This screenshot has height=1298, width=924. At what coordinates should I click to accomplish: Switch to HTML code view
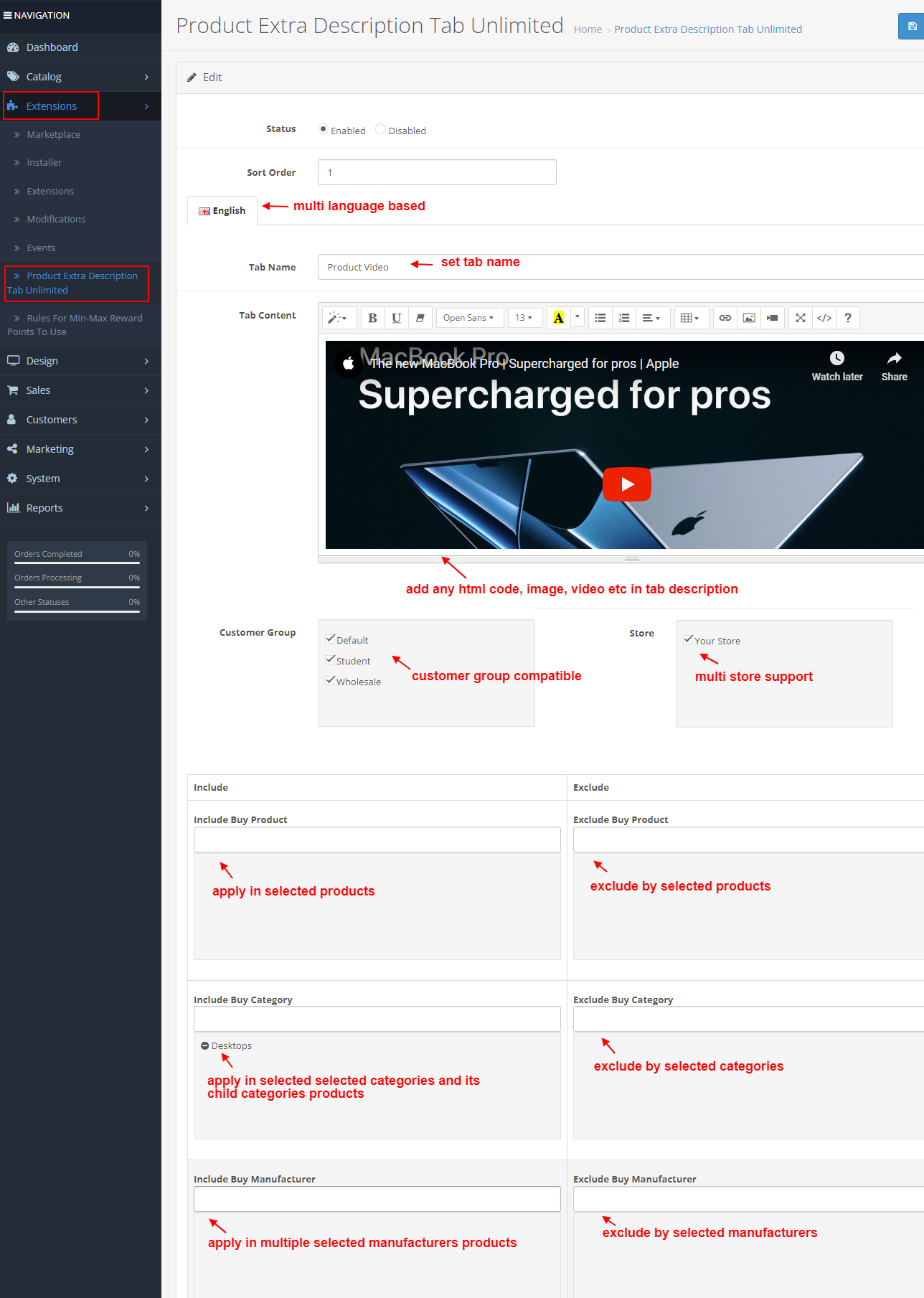click(824, 318)
